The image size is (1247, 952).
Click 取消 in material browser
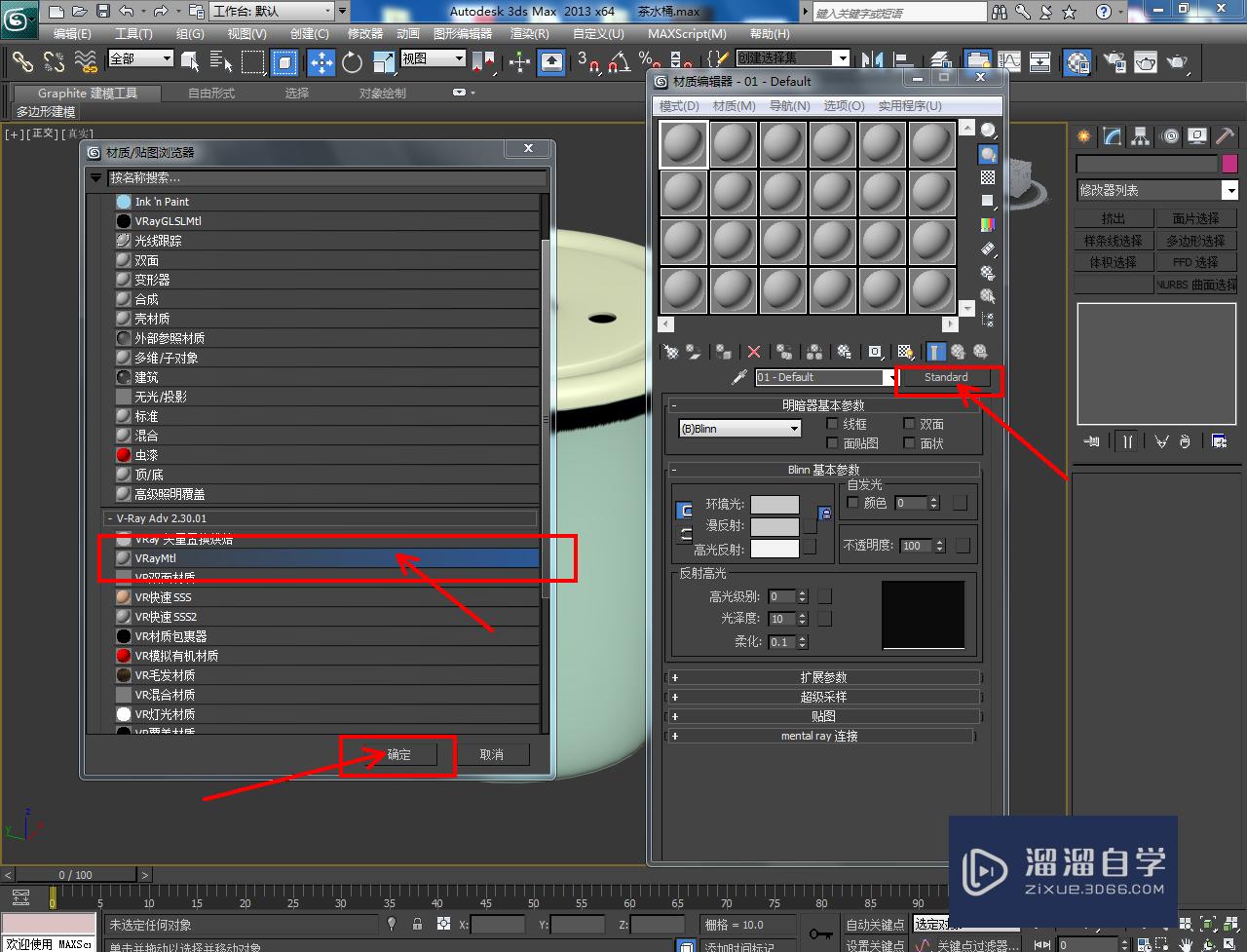tap(492, 755)
